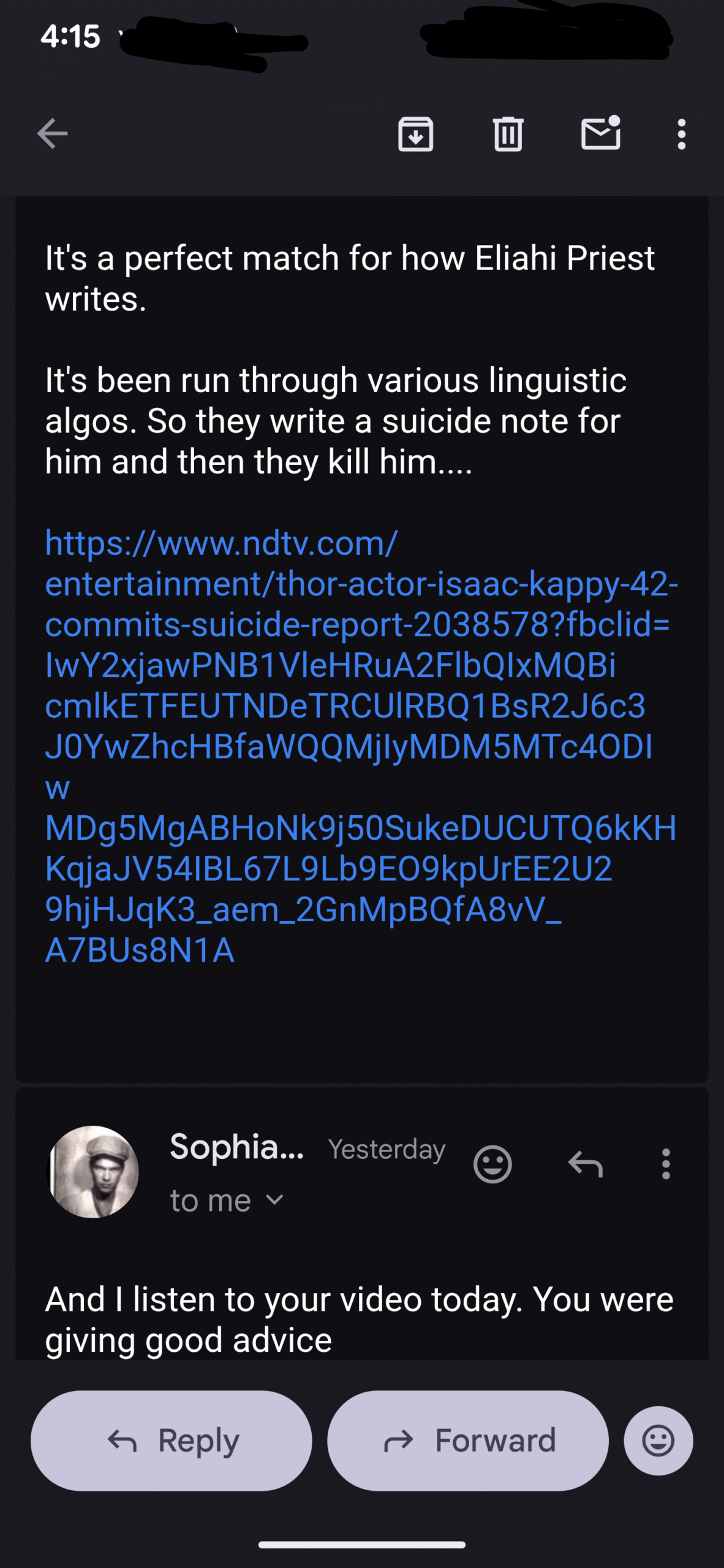Archive this email conversation
This screenshot has width=724, height=1568.
(416, 134)
